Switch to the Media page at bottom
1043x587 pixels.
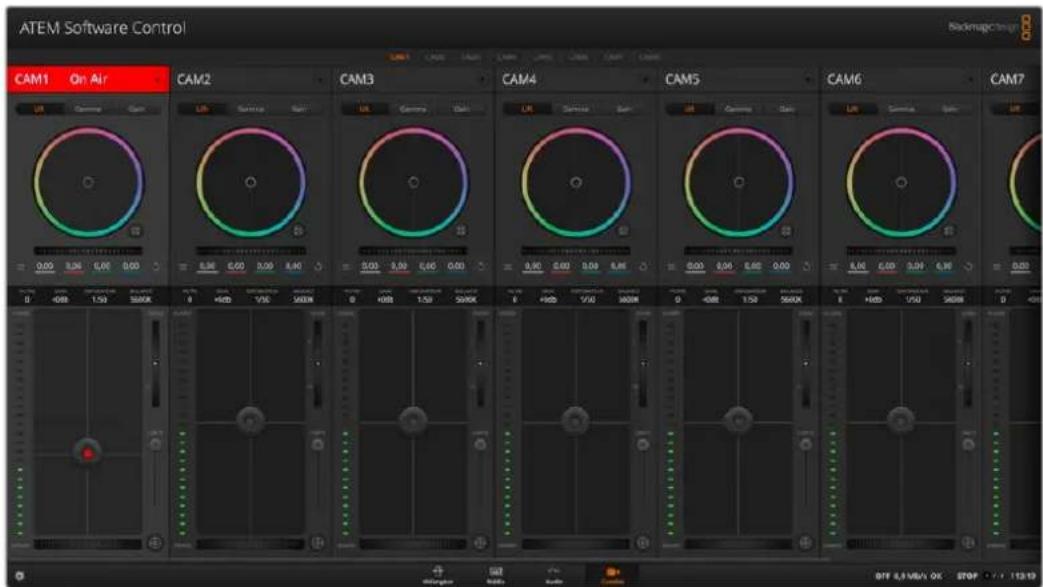pyautogui.click(x=496, y=575)
